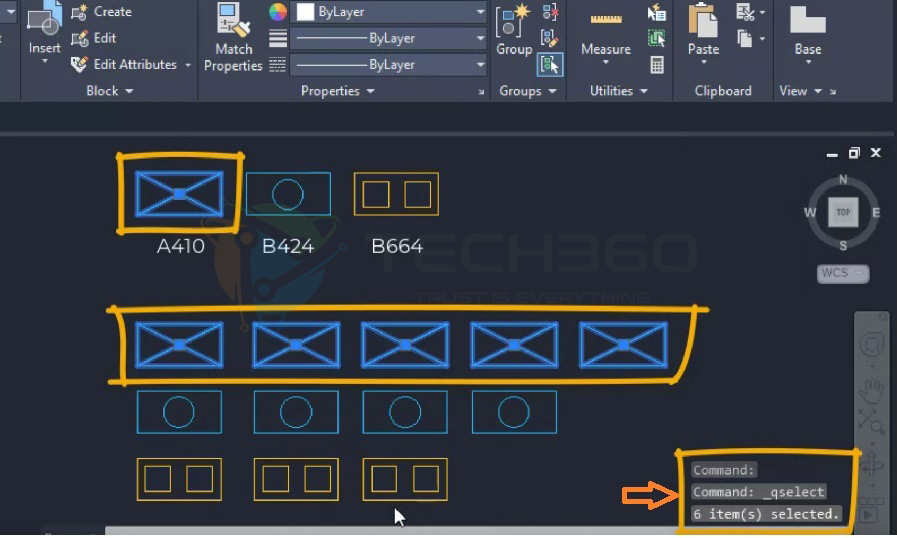Open the Quick Calculator icon
This screenshot has height=538, width=897.
657,65
